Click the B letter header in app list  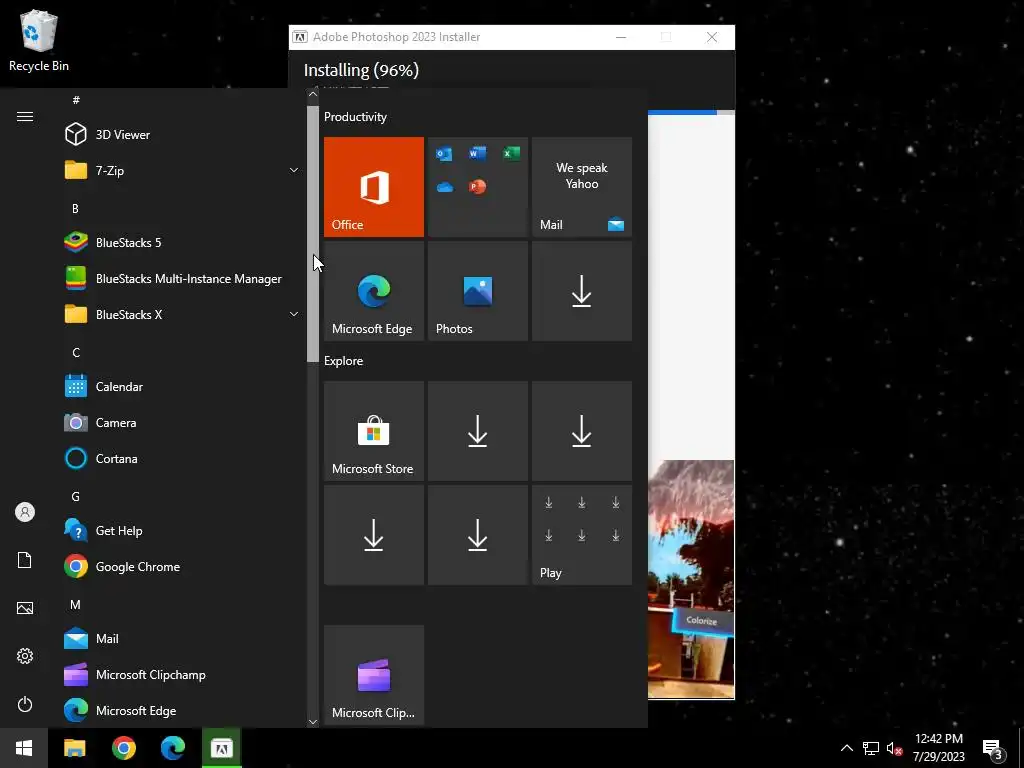click(x=75, y=208)
